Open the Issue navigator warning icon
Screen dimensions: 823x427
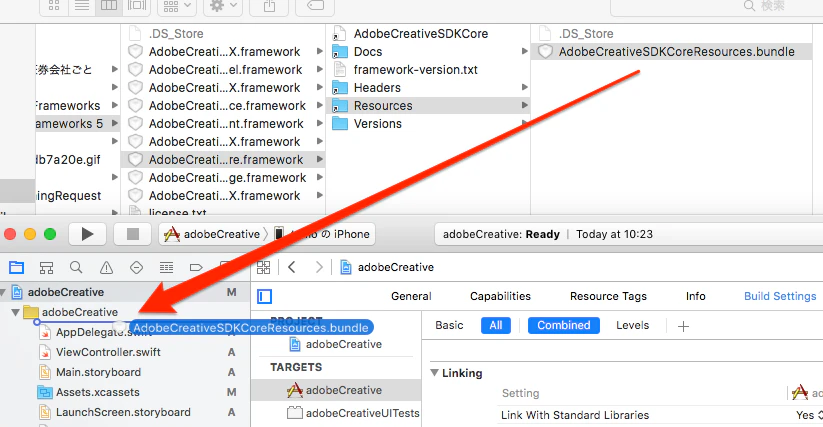click(106, 268)
